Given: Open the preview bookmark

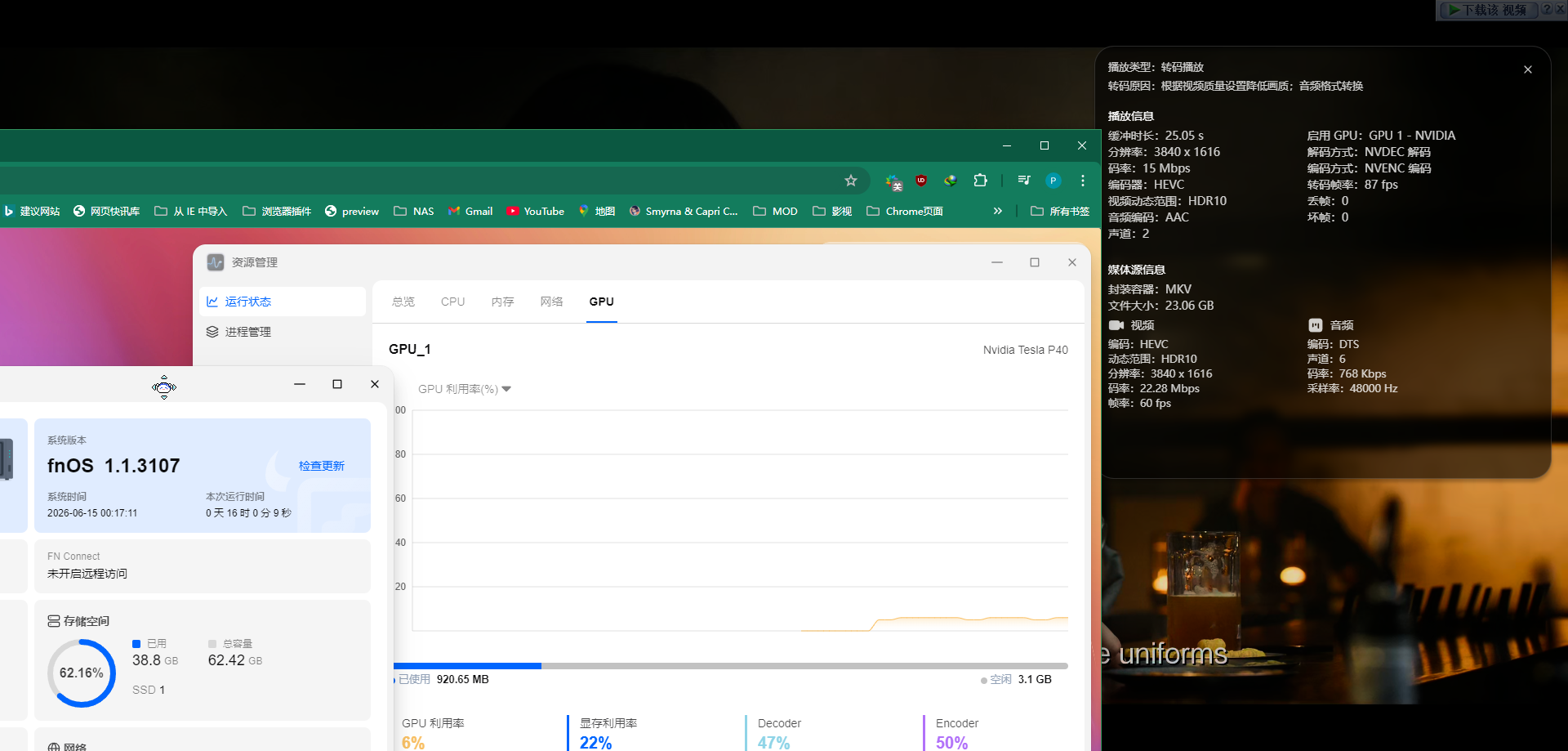Looking at the screenshot, I should (x=352, y=211).
